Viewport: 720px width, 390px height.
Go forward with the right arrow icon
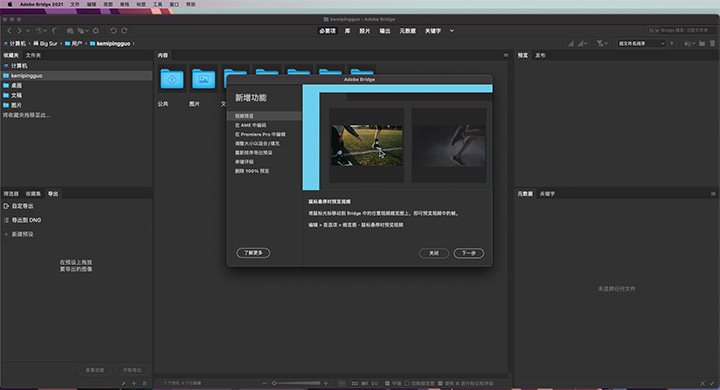point(19,31)
